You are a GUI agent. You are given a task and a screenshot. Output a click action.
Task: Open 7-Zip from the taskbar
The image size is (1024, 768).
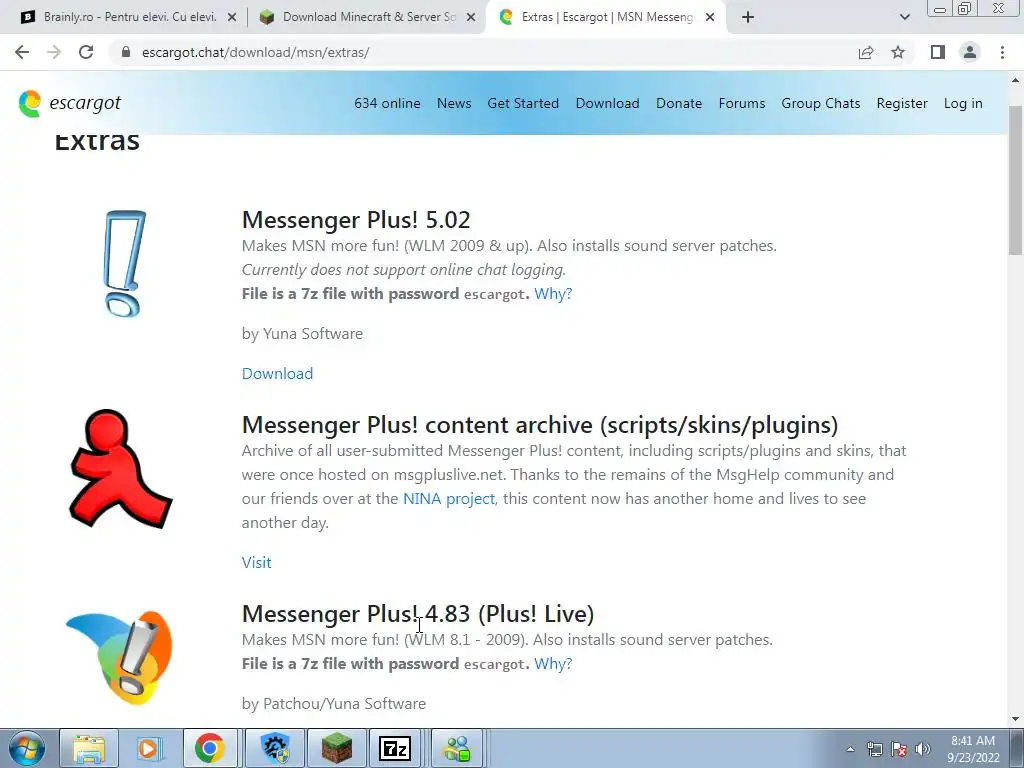point(395,748)
